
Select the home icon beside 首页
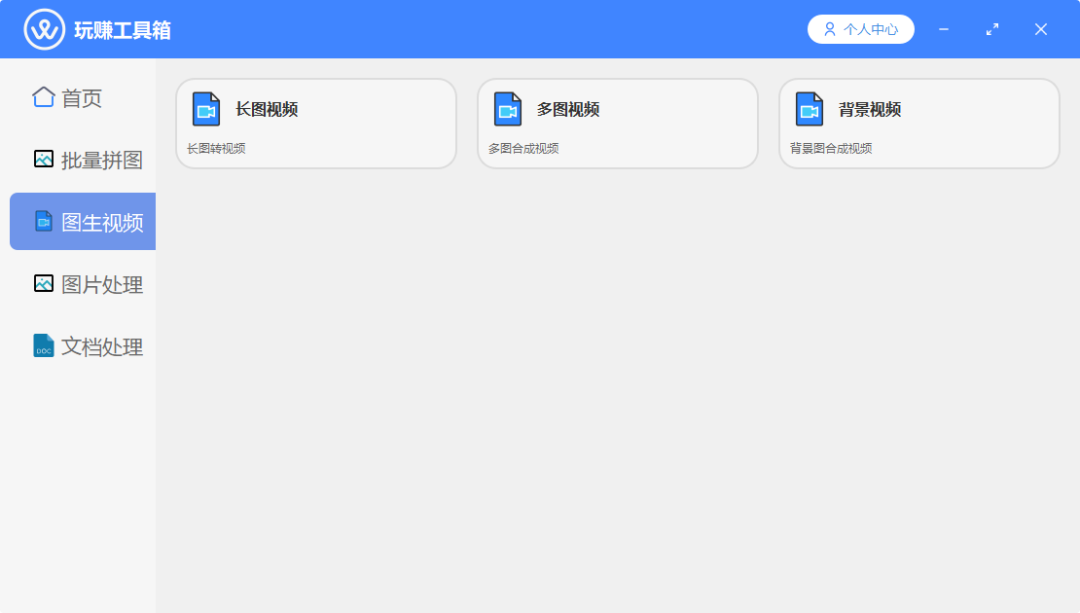click(x=42, y=97)
